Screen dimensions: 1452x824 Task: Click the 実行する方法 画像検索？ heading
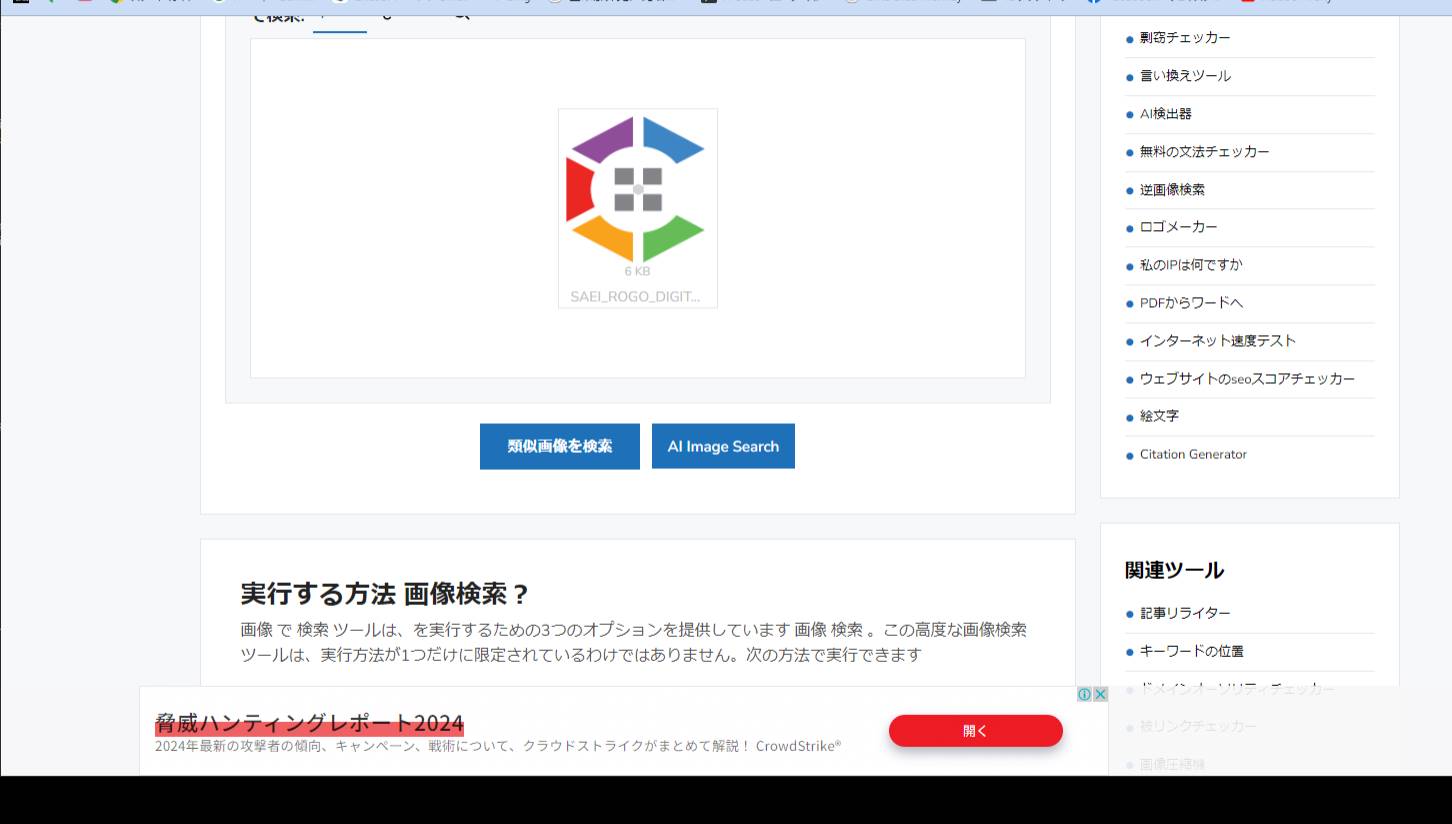click(x=385, y=594)
